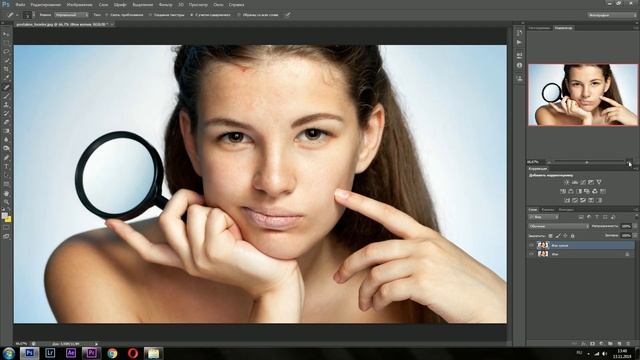Select the Lasso tool
This screenshot has width=640, height=360.
pyautogui.click(x=6, y=51)
